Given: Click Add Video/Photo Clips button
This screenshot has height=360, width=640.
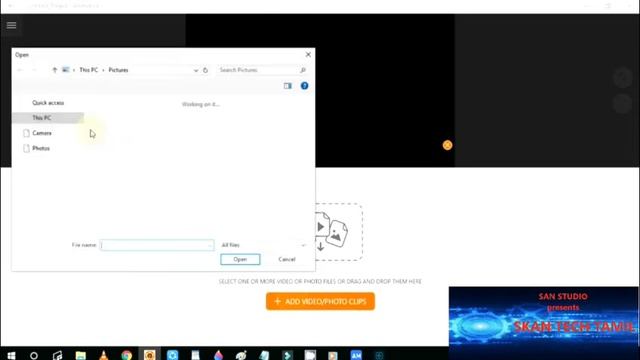Looking at the screenshot, I should [x=320, y=301].
